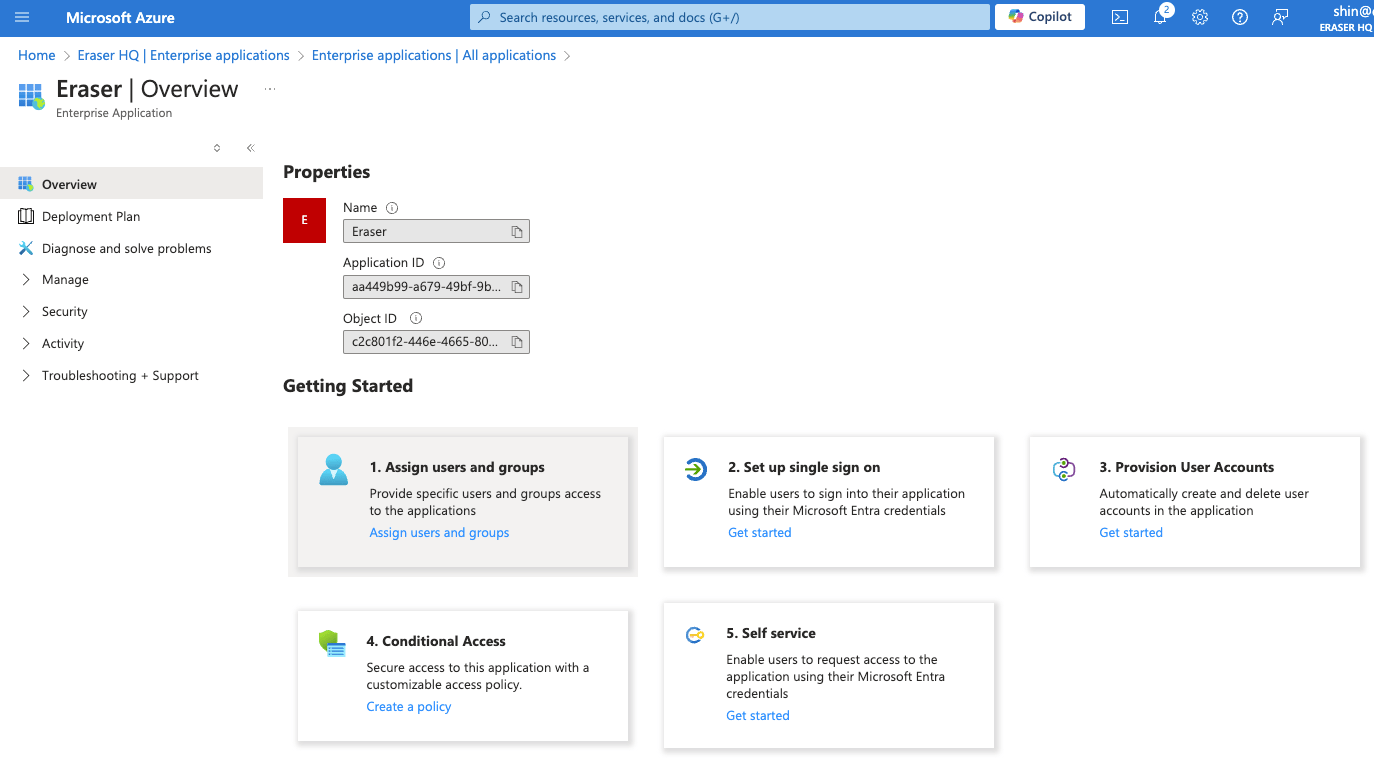Click the Eraser enterprise application grid icon
This screenshot has height=762, width=1374.
[32, 96]
